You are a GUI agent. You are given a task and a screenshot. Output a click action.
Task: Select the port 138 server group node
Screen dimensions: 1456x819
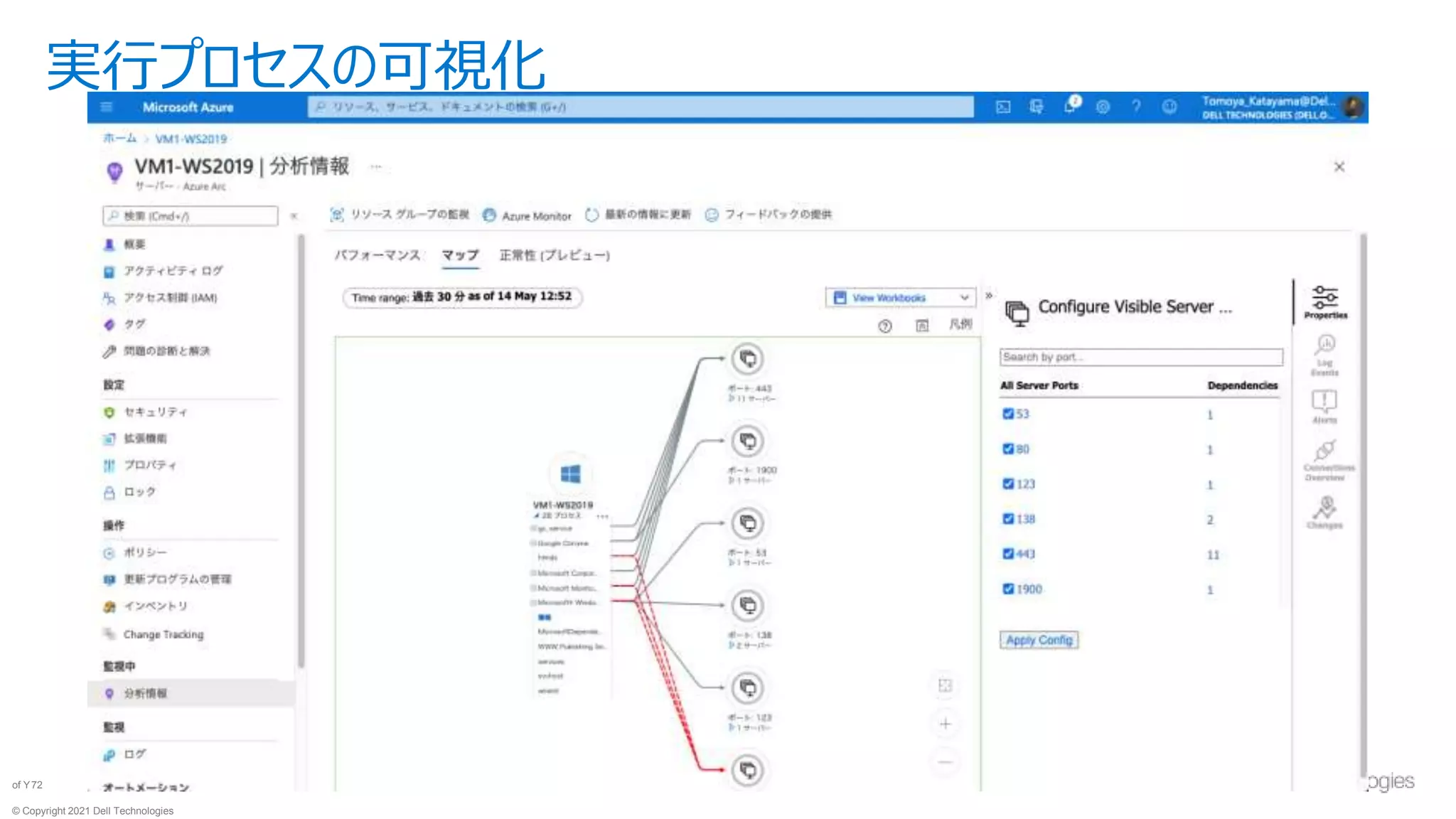[x=748, y=606]
